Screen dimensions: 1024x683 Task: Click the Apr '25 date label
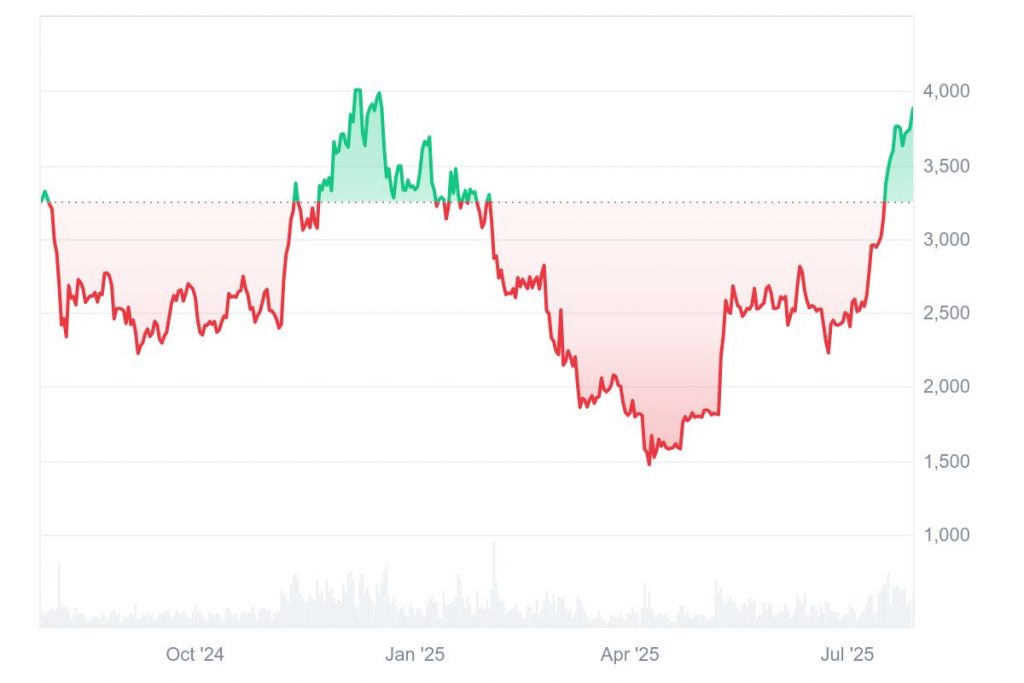630,655
